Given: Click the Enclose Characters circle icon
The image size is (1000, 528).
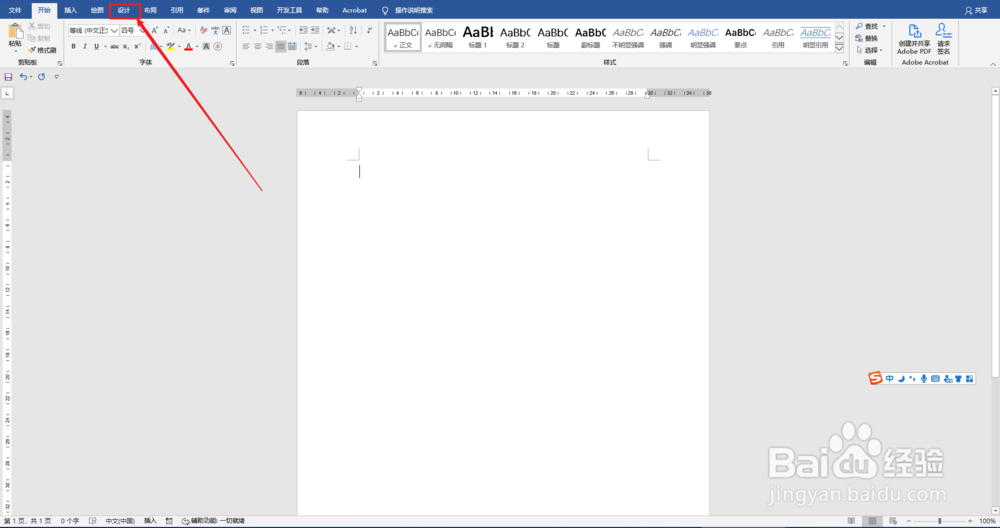Looking at the screenshot, I should tap(217, 47).
